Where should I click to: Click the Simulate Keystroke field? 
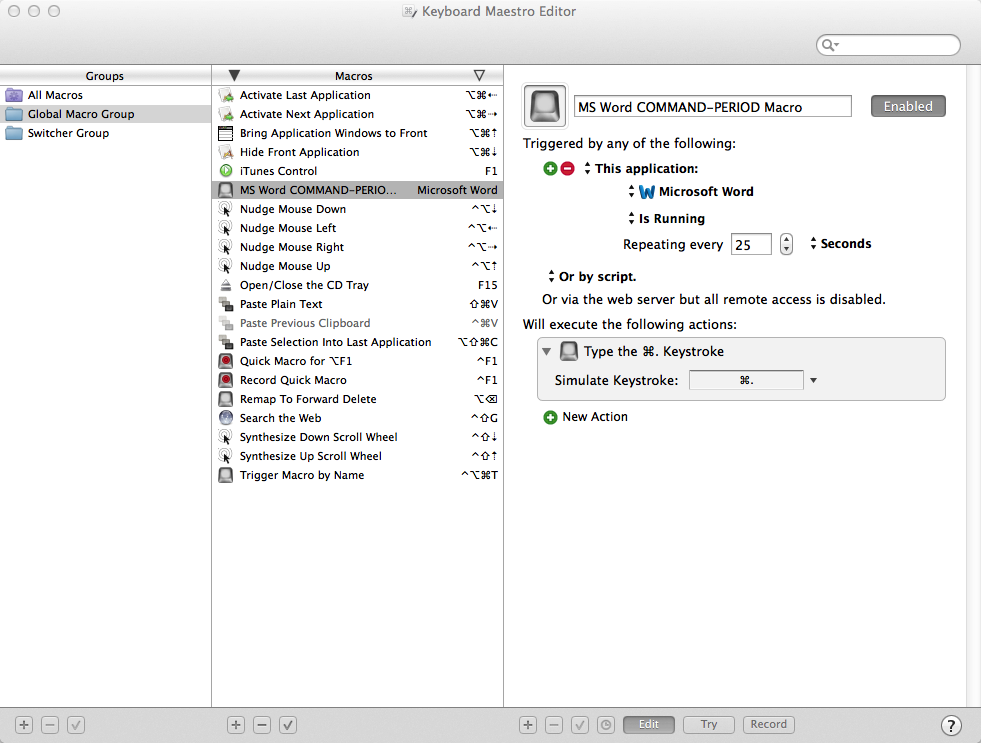(746, 380)
